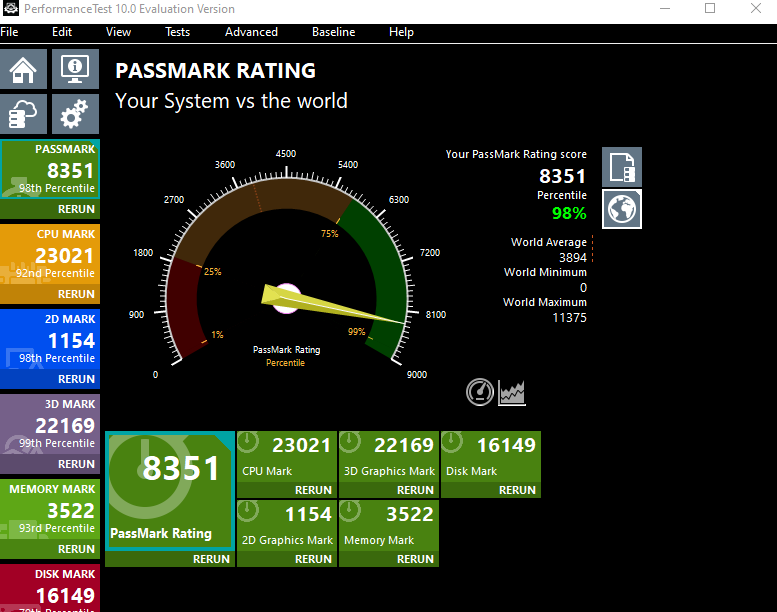Screen dimensions: 777x612
Task: Click the 8351 score under rating label
Action: [x=562, y=176]
